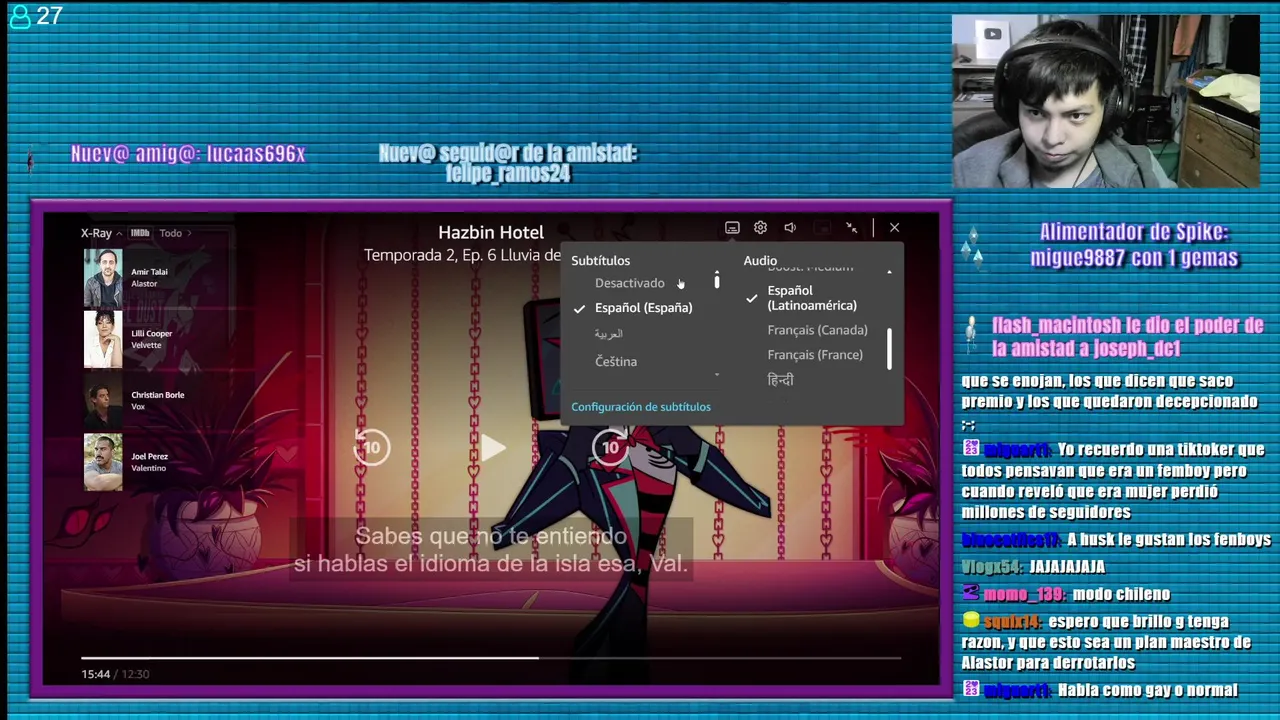Switch audio to Français (France)
The width and height of the screenshot is (1280, 720).
[815, 355]
